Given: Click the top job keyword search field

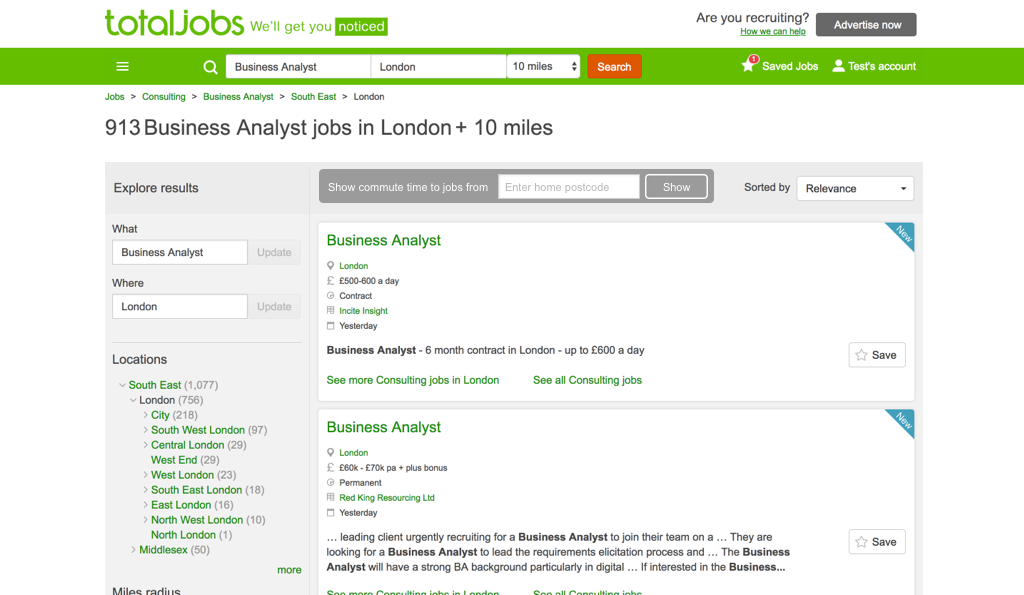Looking at the screenshot, I should pyautogui.click(x=298, y=67).
